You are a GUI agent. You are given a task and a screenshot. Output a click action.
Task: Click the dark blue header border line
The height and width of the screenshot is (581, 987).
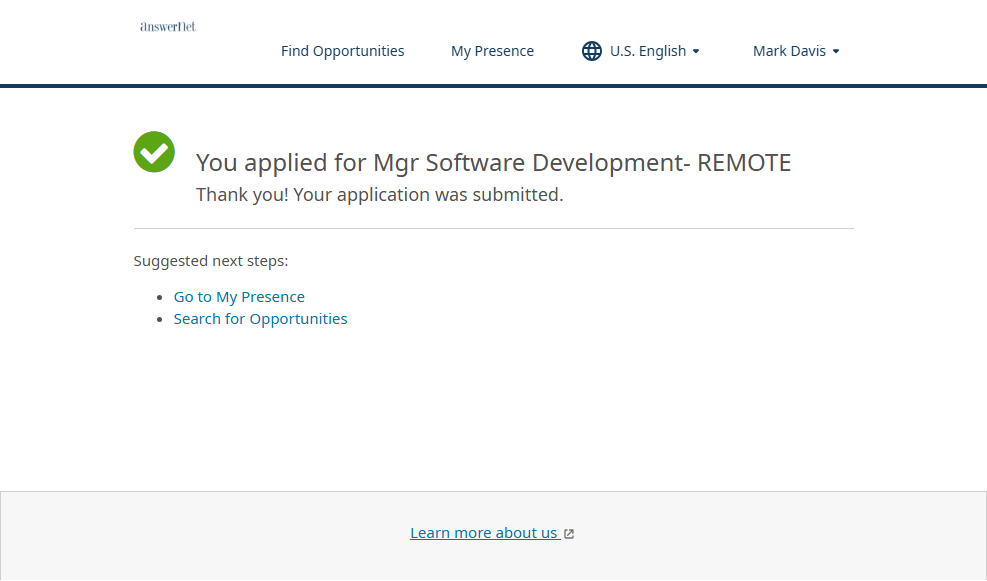[493, 86]
